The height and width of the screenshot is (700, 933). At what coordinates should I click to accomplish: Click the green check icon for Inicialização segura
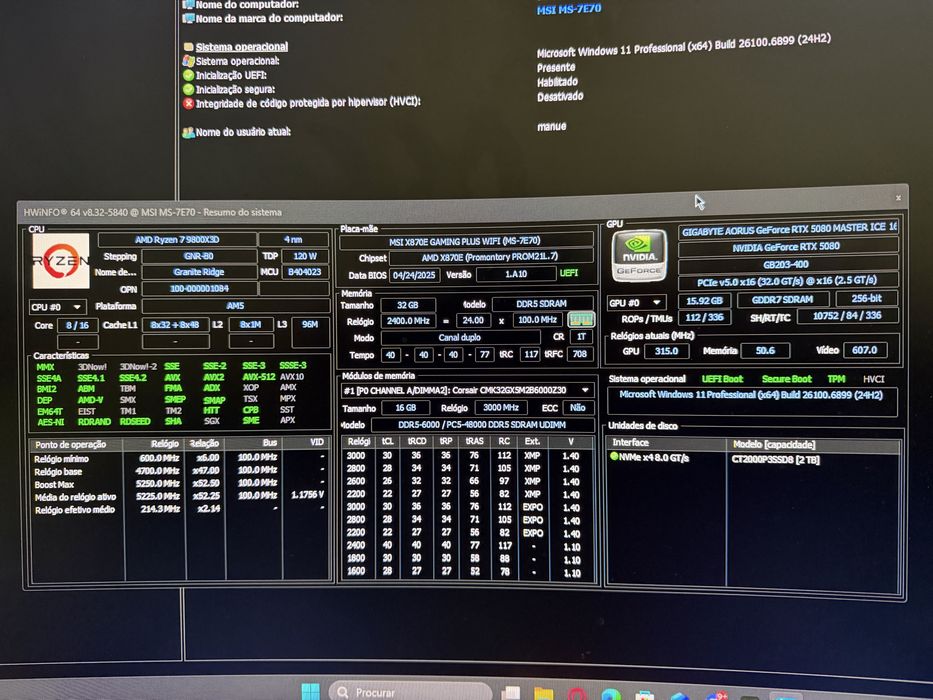pyautogui.click(x=189, y=90)
